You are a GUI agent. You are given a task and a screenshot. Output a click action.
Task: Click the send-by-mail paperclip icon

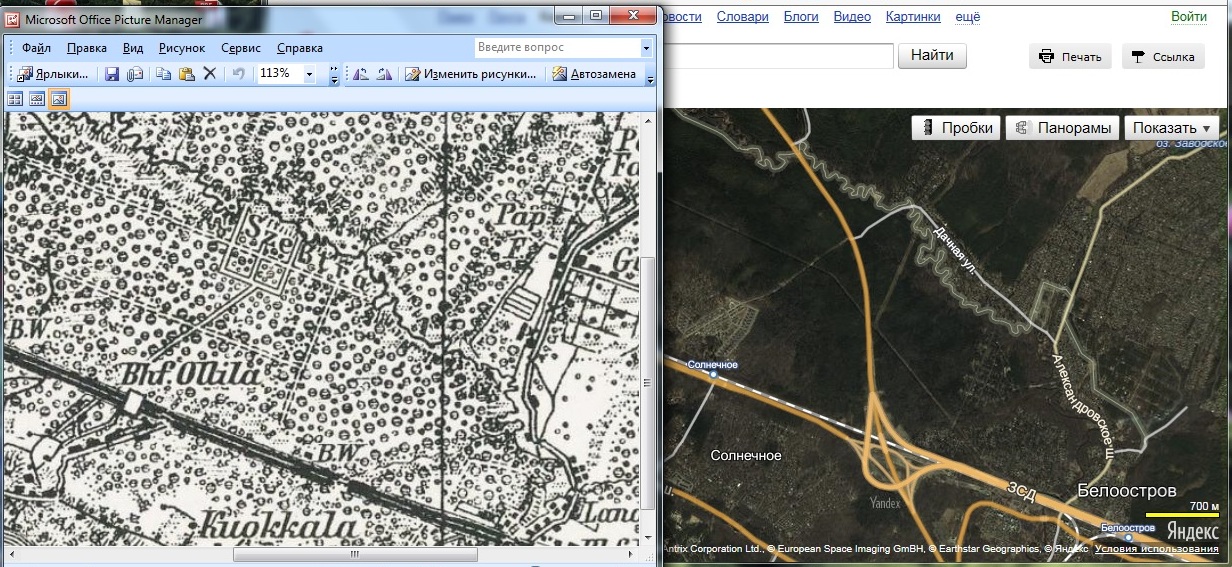pos(135,74)
